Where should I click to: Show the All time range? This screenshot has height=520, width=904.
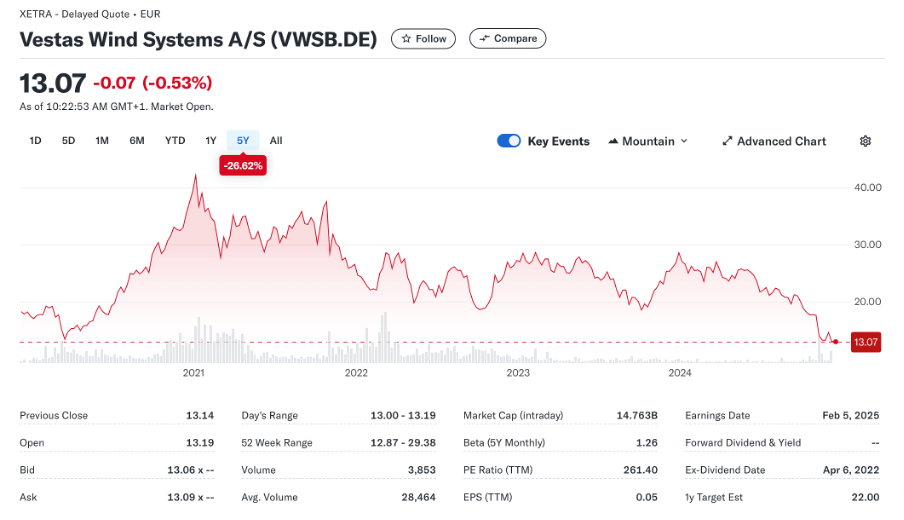pyautogui.click(x=276, y=140)
